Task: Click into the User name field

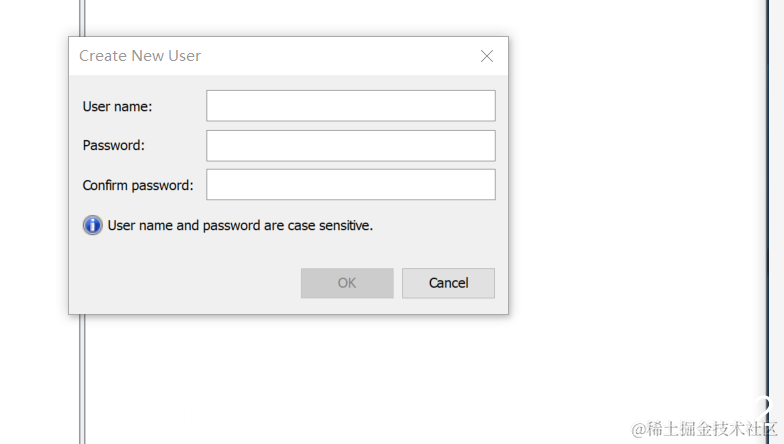Action: click(x=350, y=106)
